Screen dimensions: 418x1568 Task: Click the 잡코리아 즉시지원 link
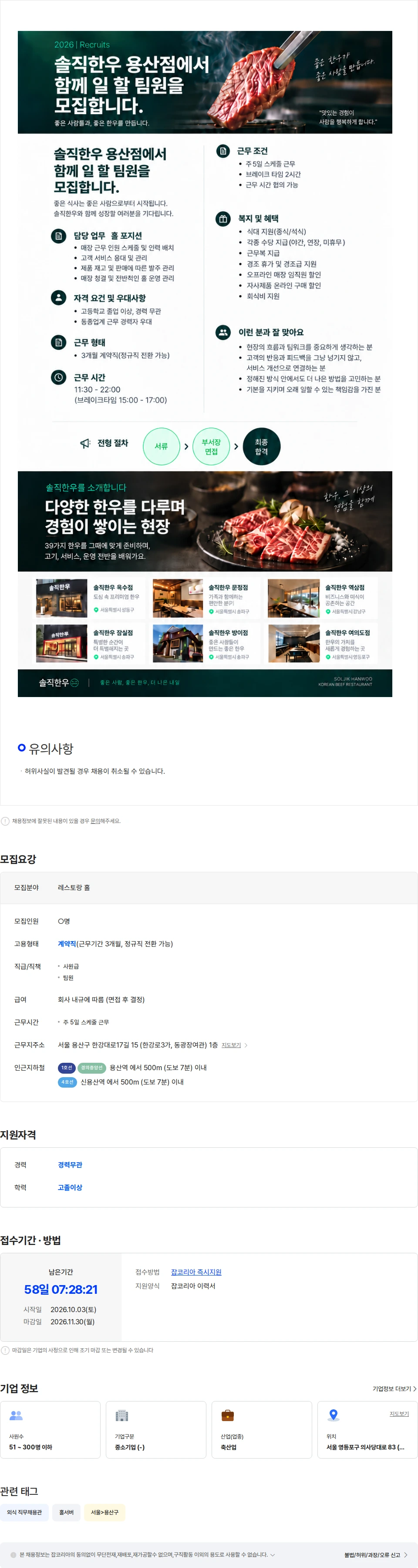pyautogui.click(x=196, y=1272)
